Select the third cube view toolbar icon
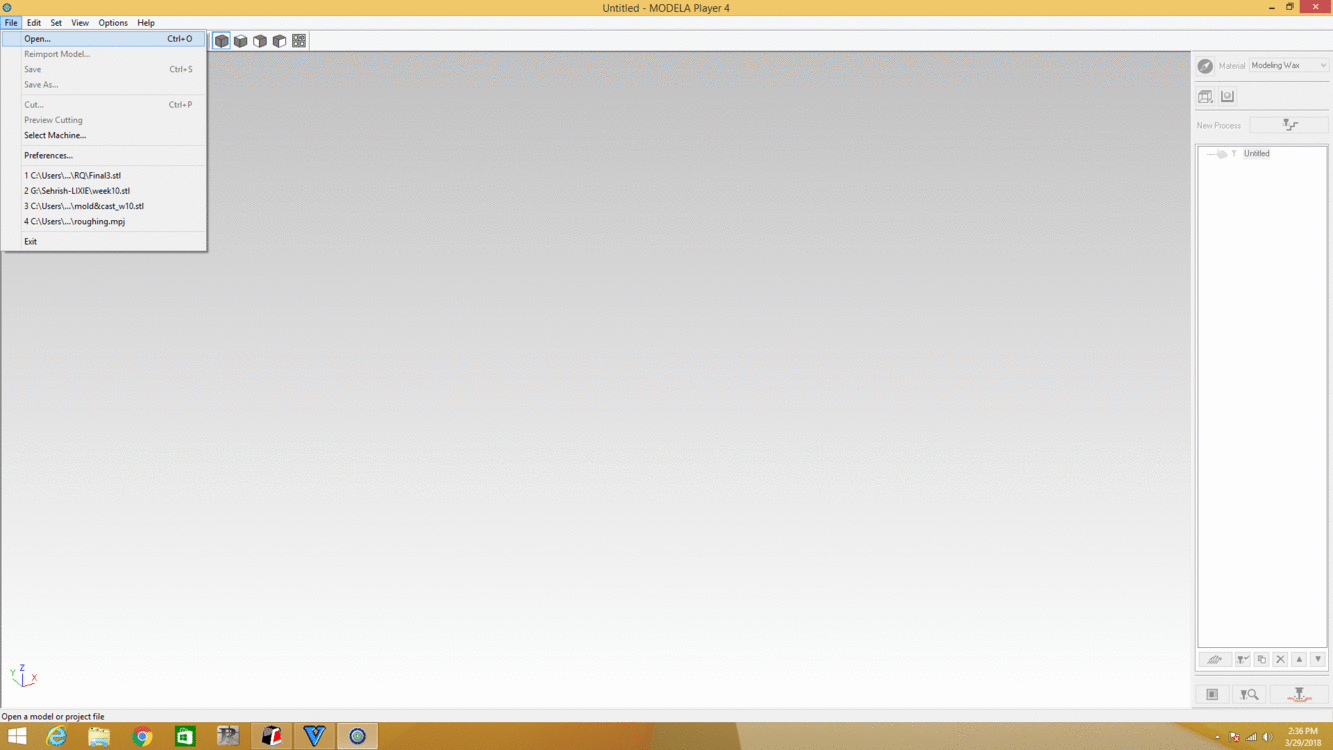 point(260,41)
